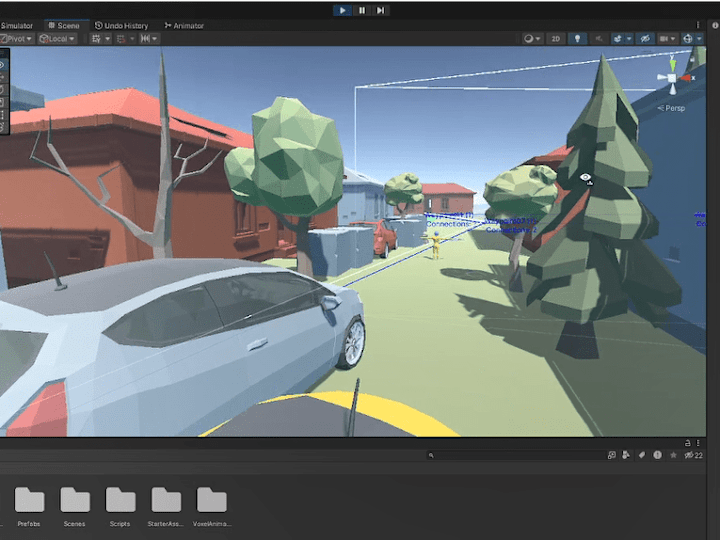The image size is (720, 540).
Task: Start Play mode with the Play button
Action: [x=343, y=10]
